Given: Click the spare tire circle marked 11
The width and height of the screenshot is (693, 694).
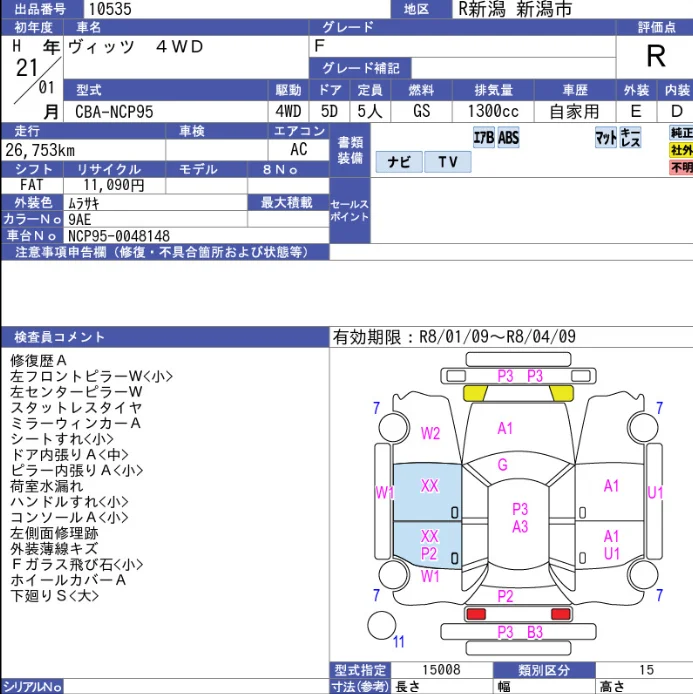Looking at the screenshot, I should coord(381,625).
